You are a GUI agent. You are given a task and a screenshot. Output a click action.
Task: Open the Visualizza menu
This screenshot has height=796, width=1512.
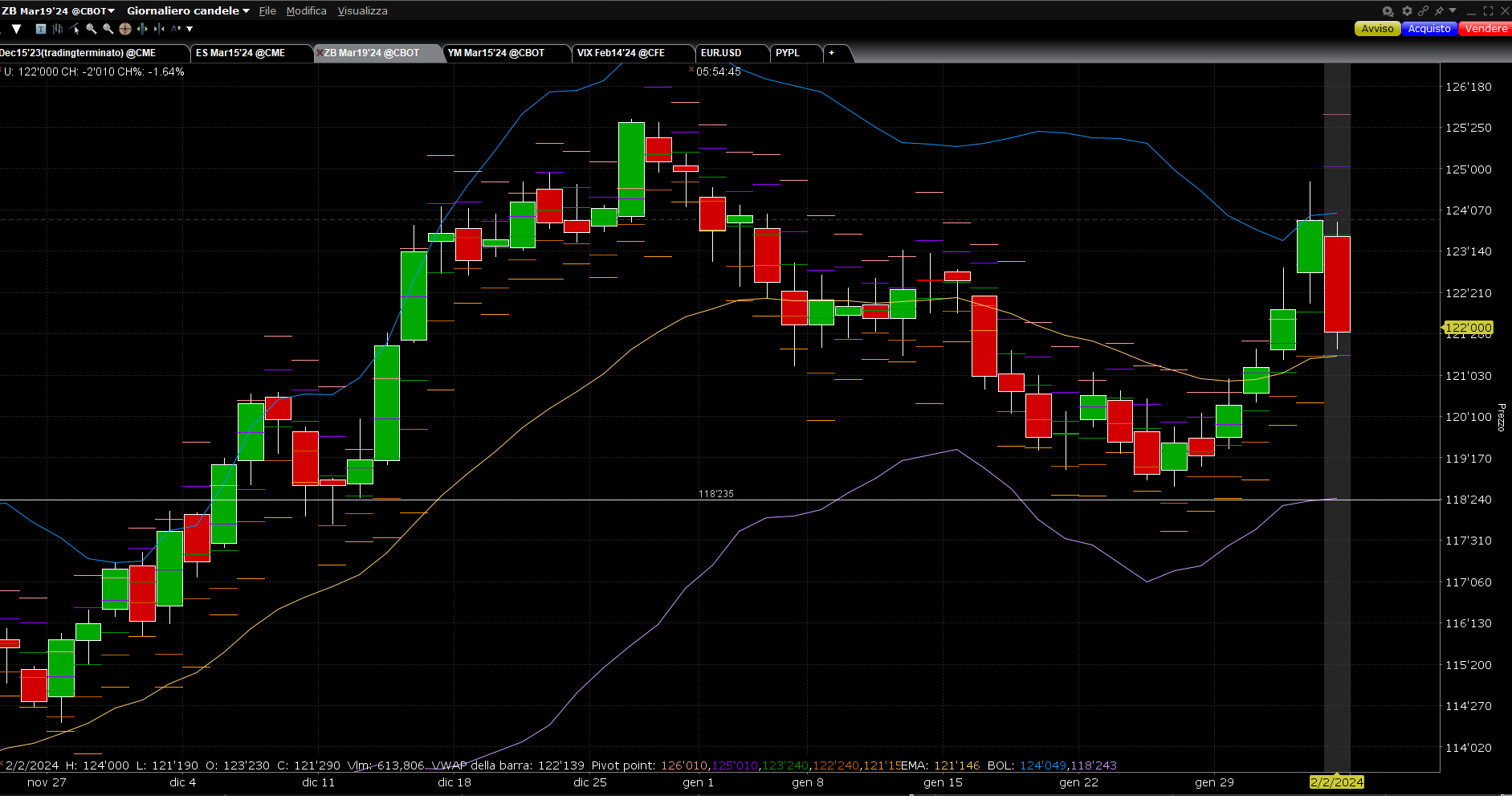coord(362,10)
